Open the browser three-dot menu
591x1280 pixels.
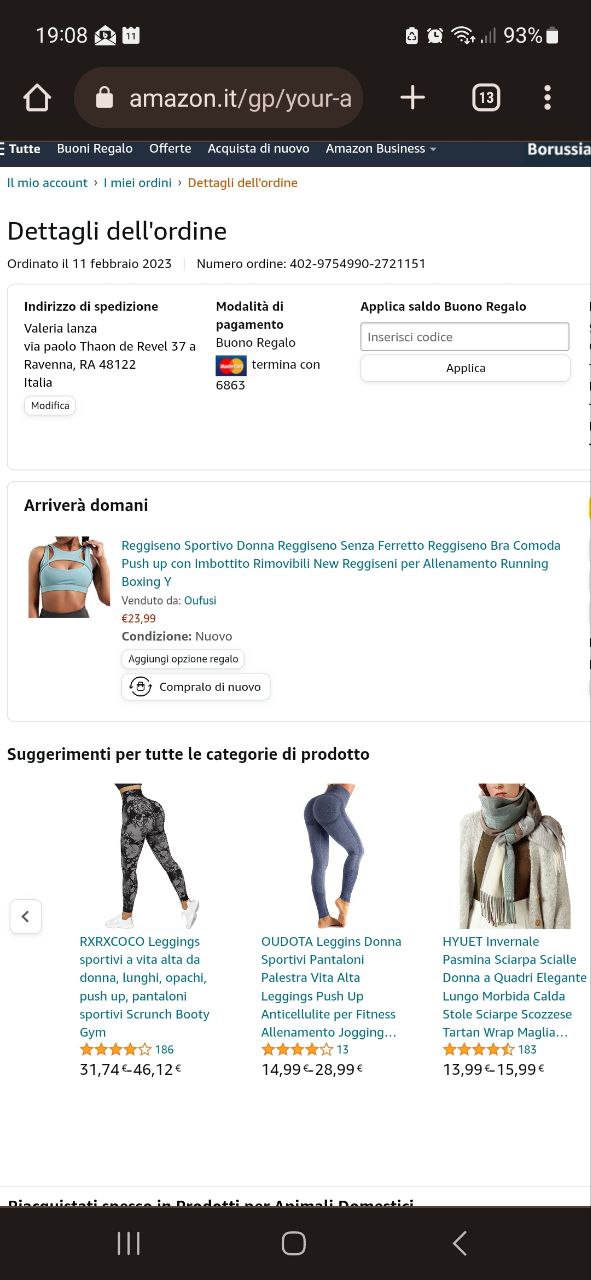(547, 97)
